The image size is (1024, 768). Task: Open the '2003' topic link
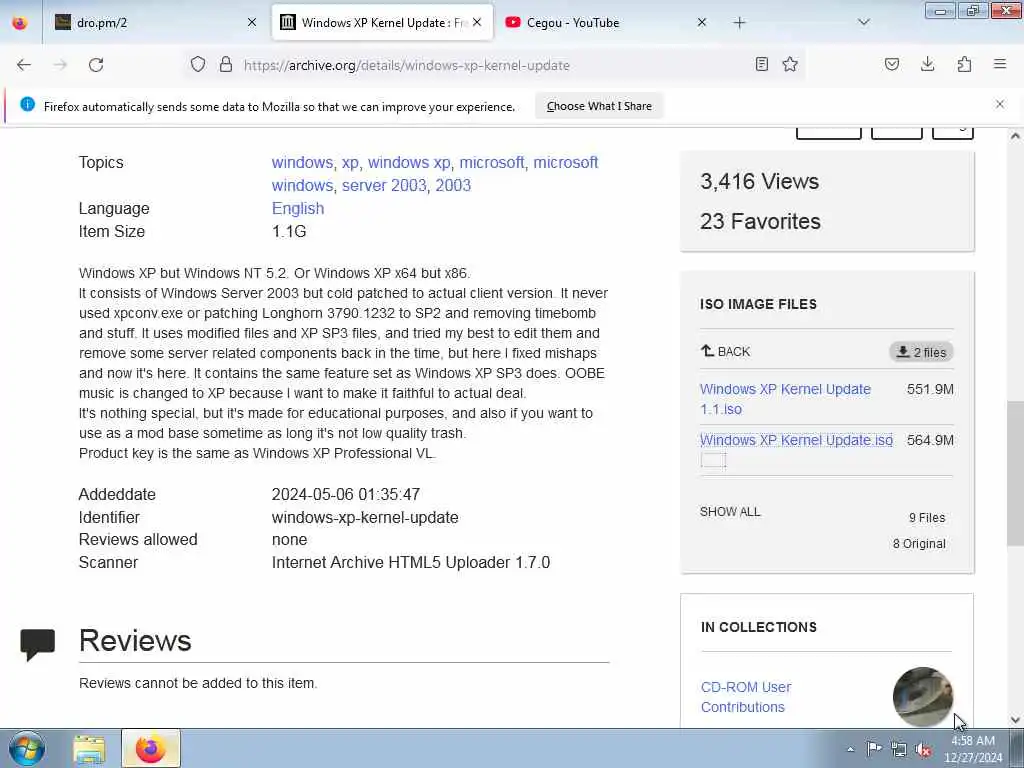tap(453, 185)
